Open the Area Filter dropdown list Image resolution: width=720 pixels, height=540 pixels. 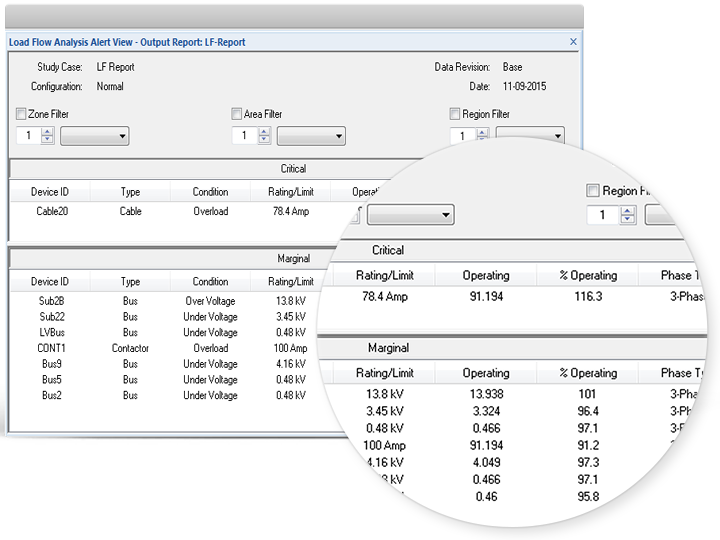point(310,136)
